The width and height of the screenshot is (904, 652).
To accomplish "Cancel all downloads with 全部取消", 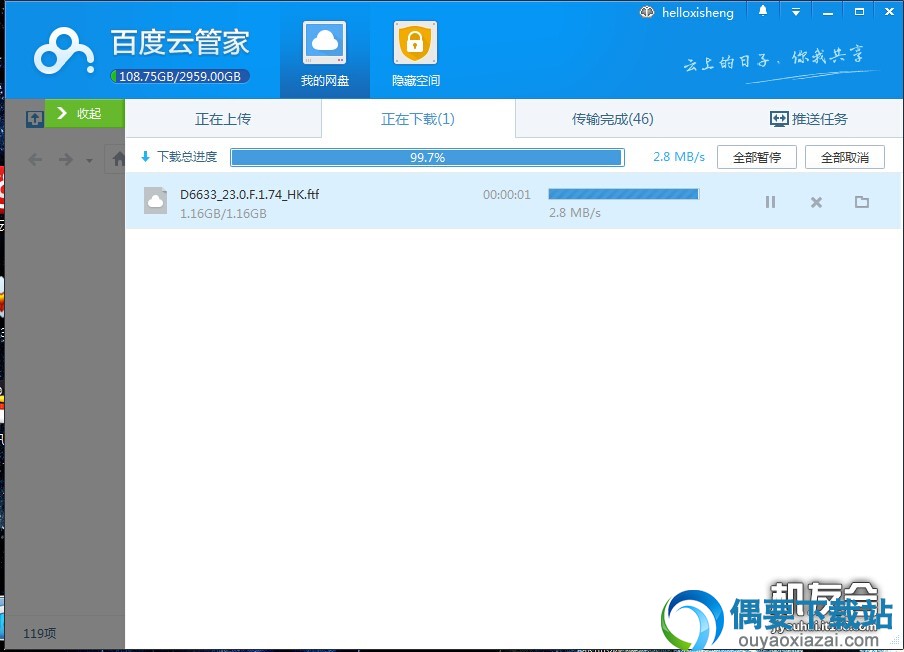I will 845,157.
